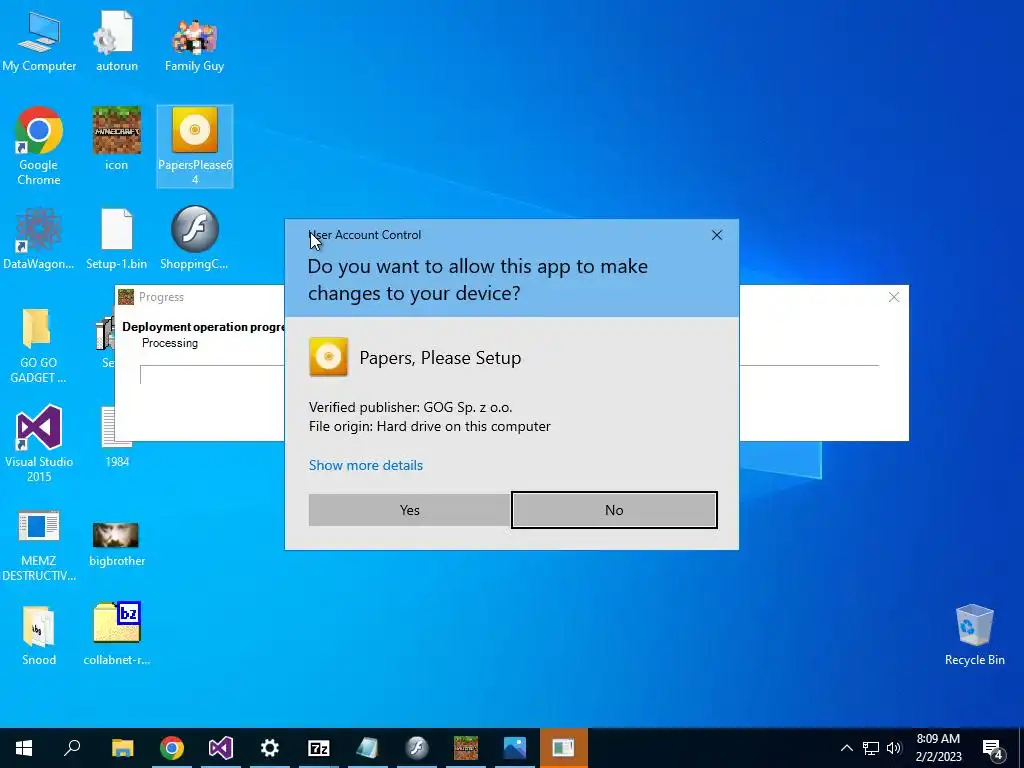Open Visual Studio from the taskbar
1024x768 pixels.
coord(221,748)
